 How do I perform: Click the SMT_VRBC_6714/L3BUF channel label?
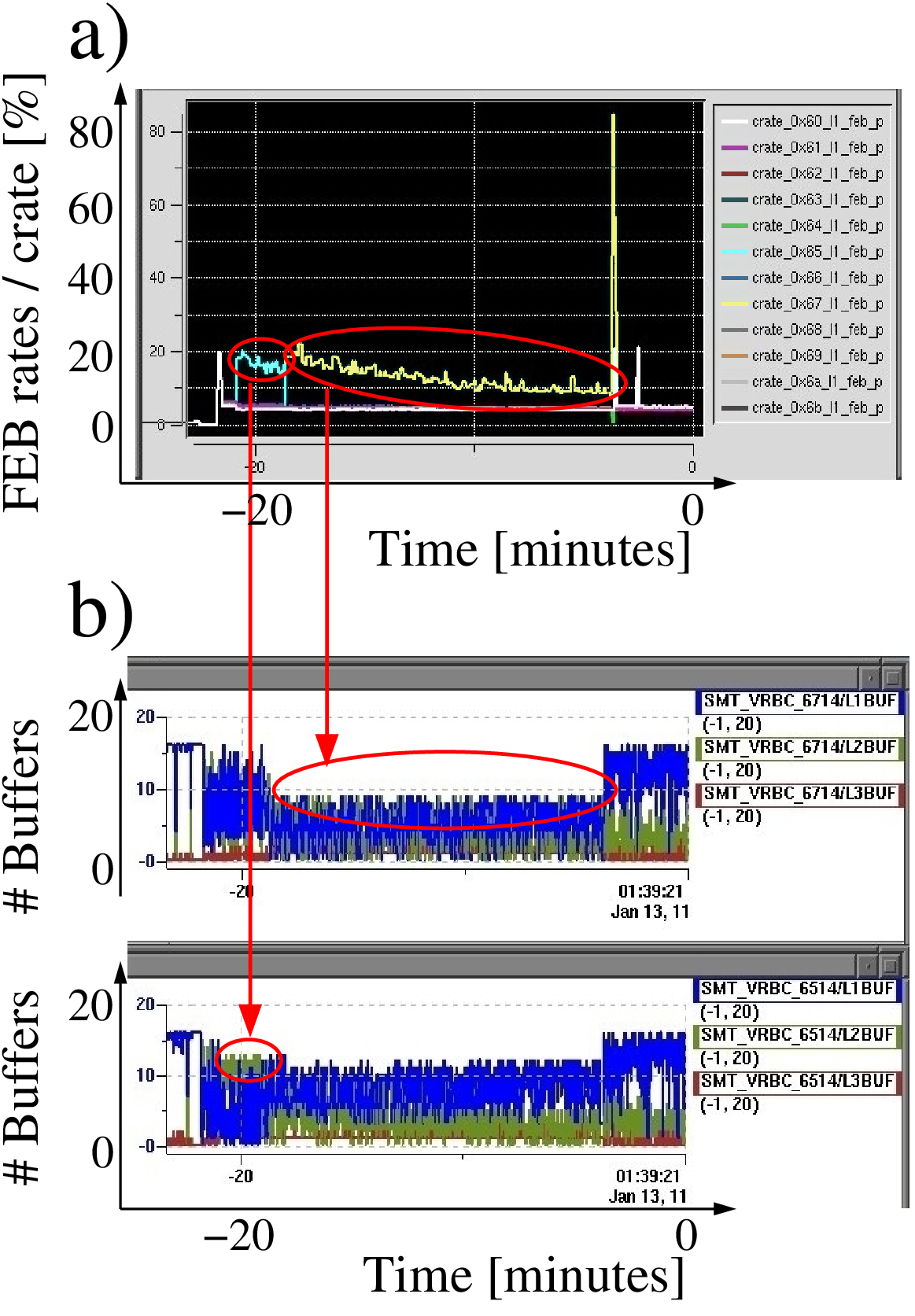[x=799, y=793]
